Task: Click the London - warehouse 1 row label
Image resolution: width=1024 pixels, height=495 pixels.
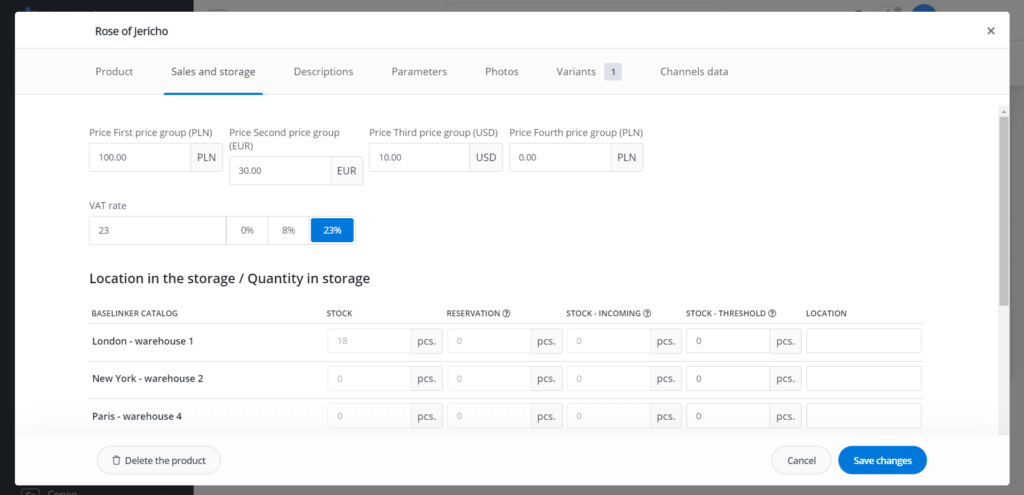Action: point(143,341)
